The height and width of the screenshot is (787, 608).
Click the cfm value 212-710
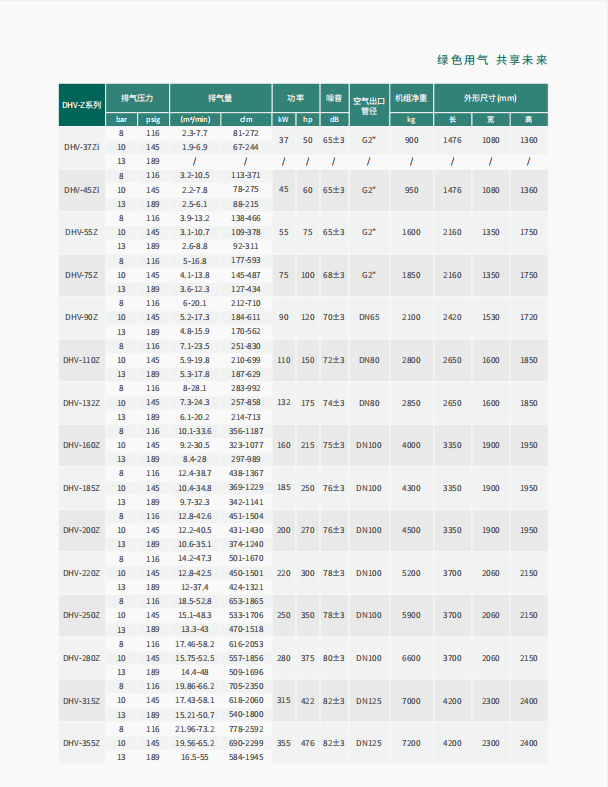[246, 303]
